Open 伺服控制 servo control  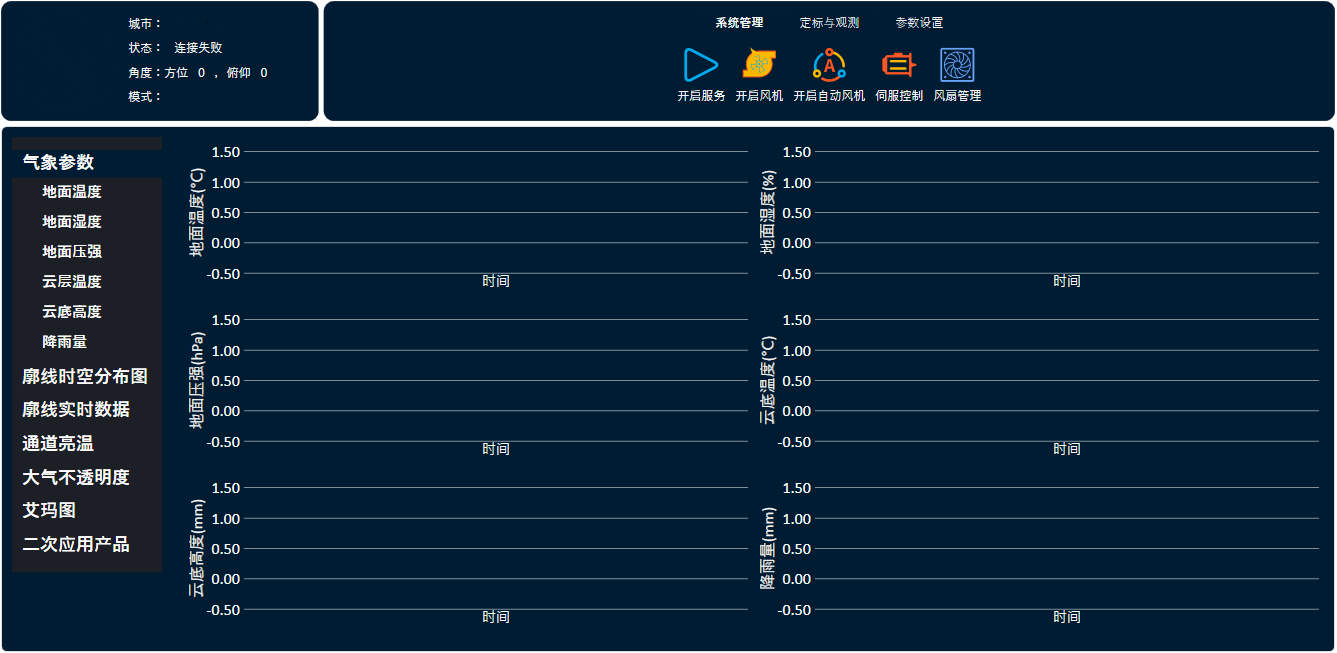click(897, 66)
